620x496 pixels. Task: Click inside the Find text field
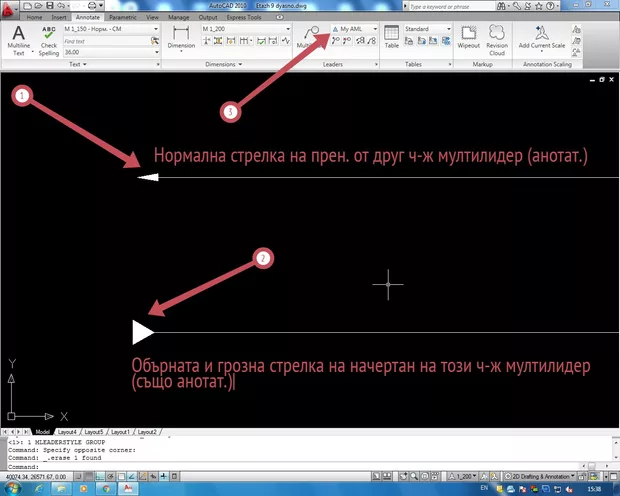[x=107, y=41]
